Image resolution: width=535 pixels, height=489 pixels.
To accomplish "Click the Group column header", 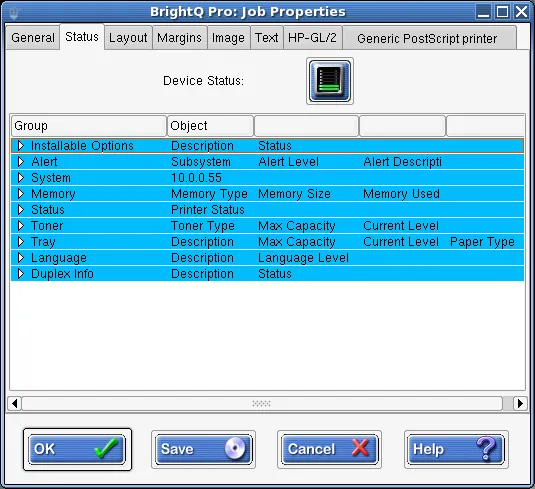I will click(89, 126).
